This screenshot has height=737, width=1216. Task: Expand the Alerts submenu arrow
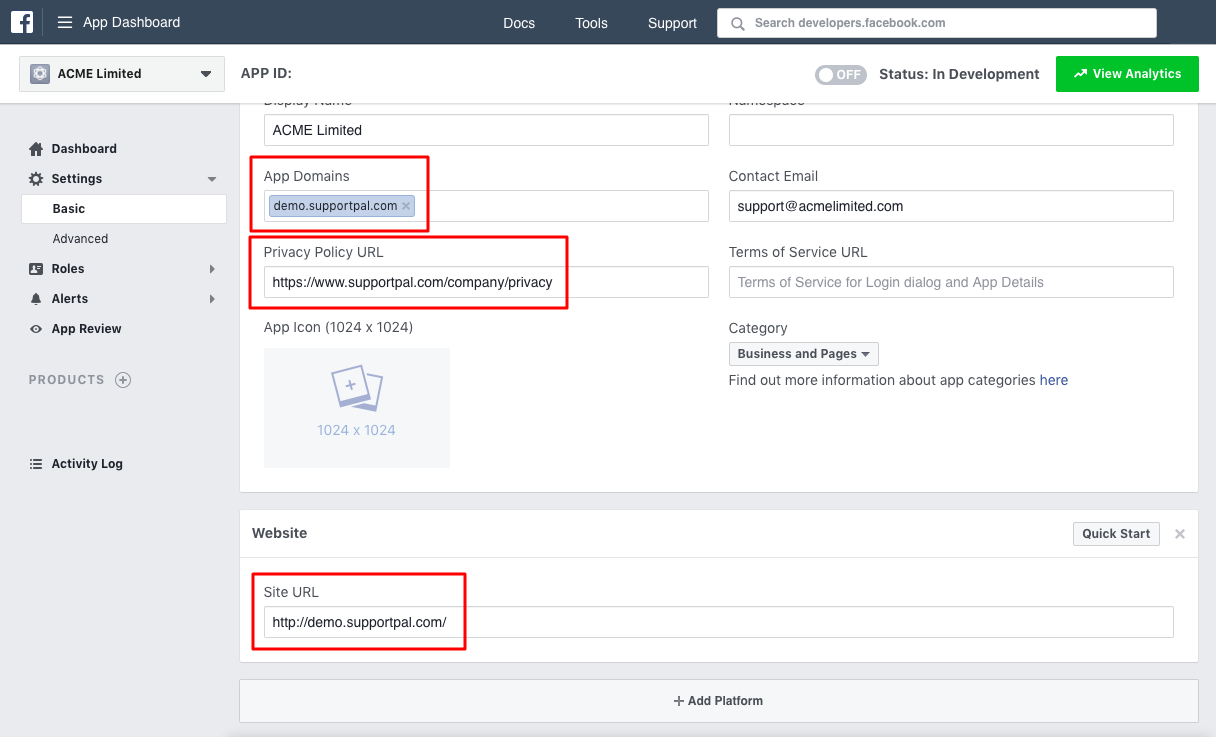[x=212, y=299]
